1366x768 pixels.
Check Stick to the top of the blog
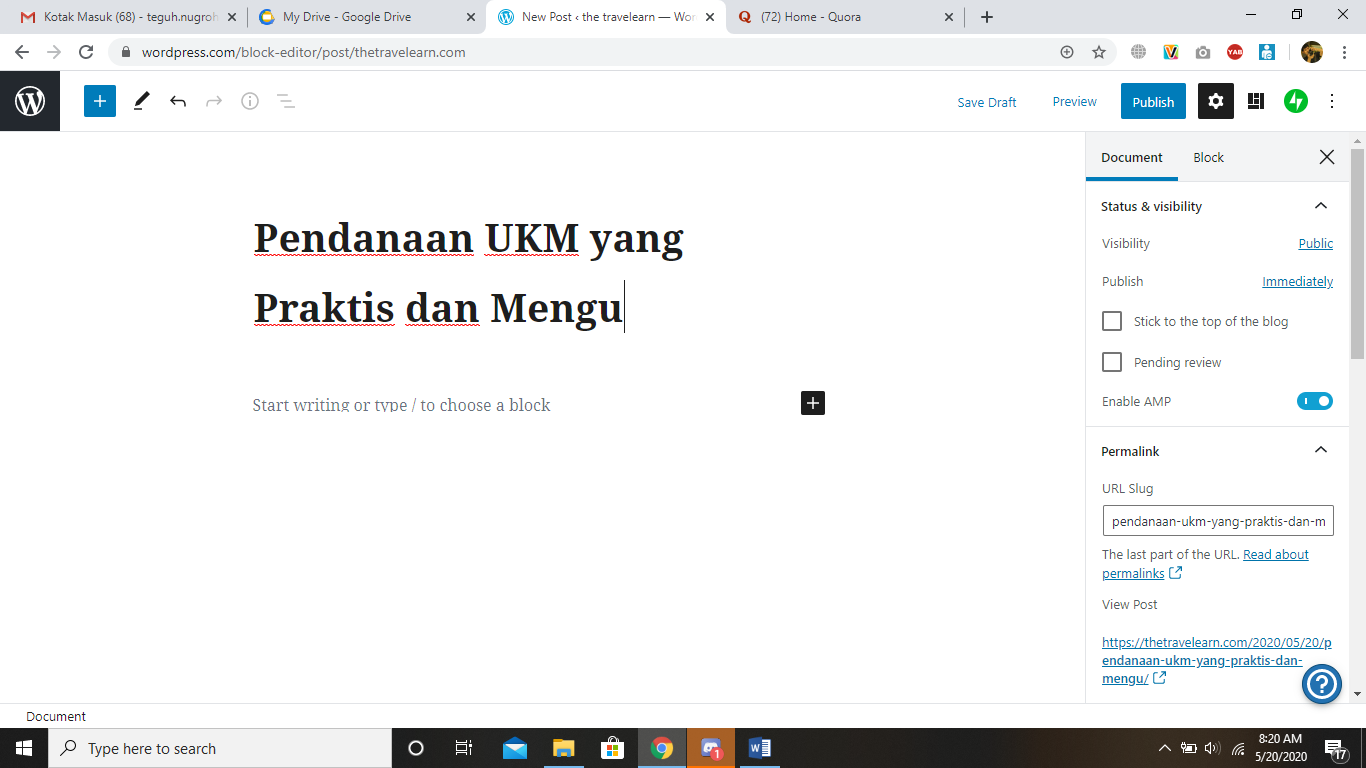pos(1112,321)
